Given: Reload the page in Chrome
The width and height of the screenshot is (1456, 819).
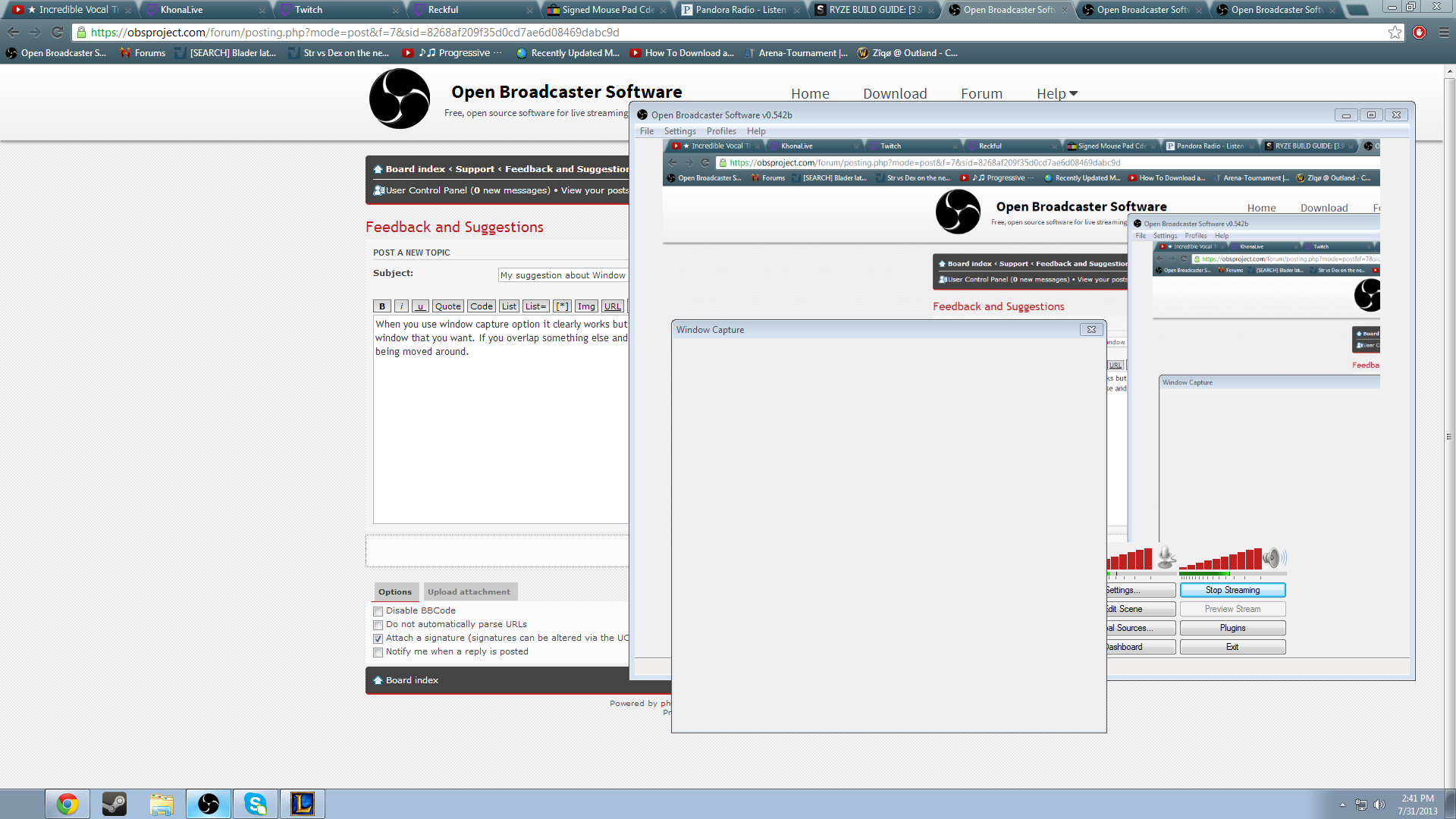Looking at the screenshot, I should point(58,33).
